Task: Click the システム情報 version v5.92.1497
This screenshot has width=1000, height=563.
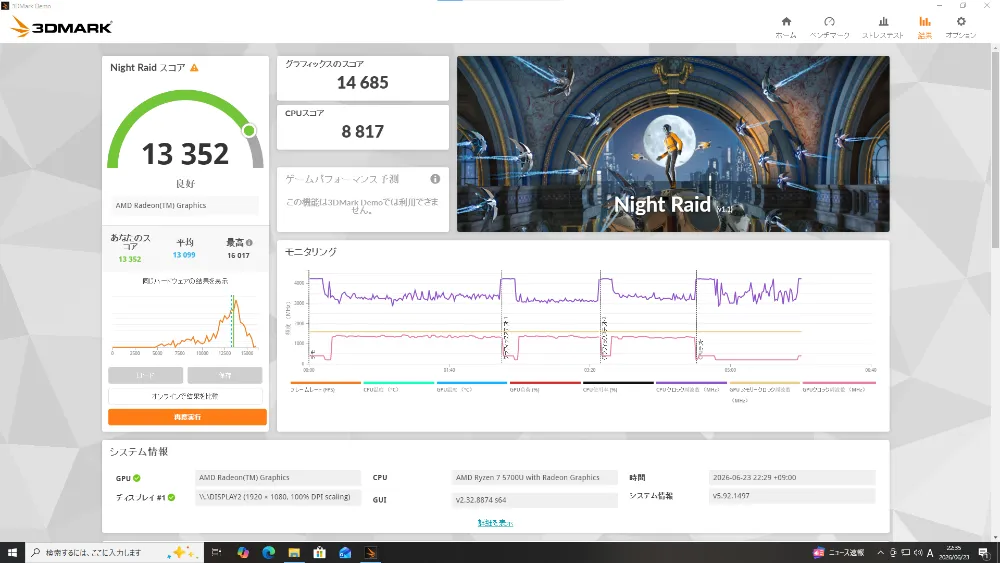Action: (791, 495)
